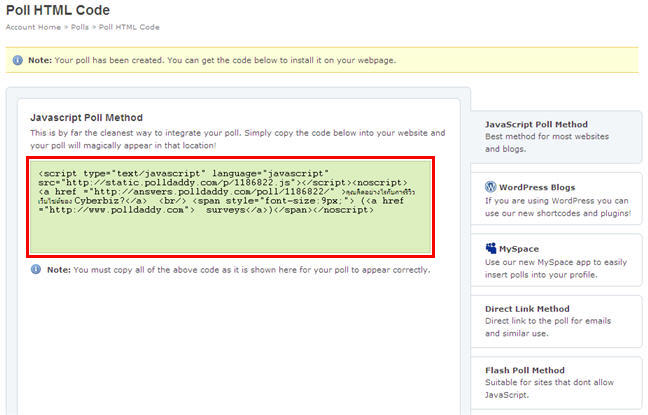Click the MySpace people icon
This screenshot has width=648, height=415.
point(491,248)
